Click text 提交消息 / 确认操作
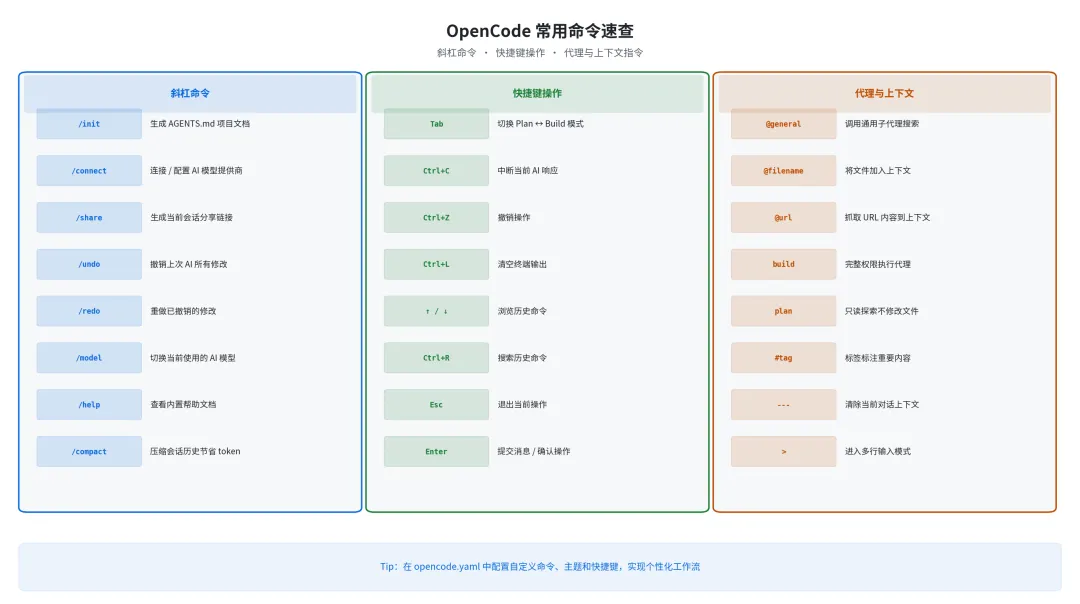This screenshot has width=1080, height=604. tap(534, 452)
